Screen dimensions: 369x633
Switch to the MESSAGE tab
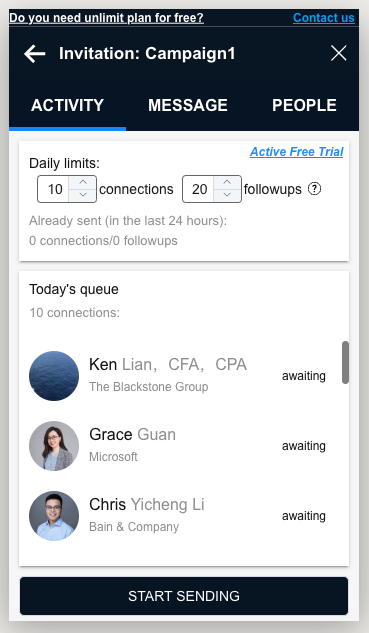[x=188, y=105]
